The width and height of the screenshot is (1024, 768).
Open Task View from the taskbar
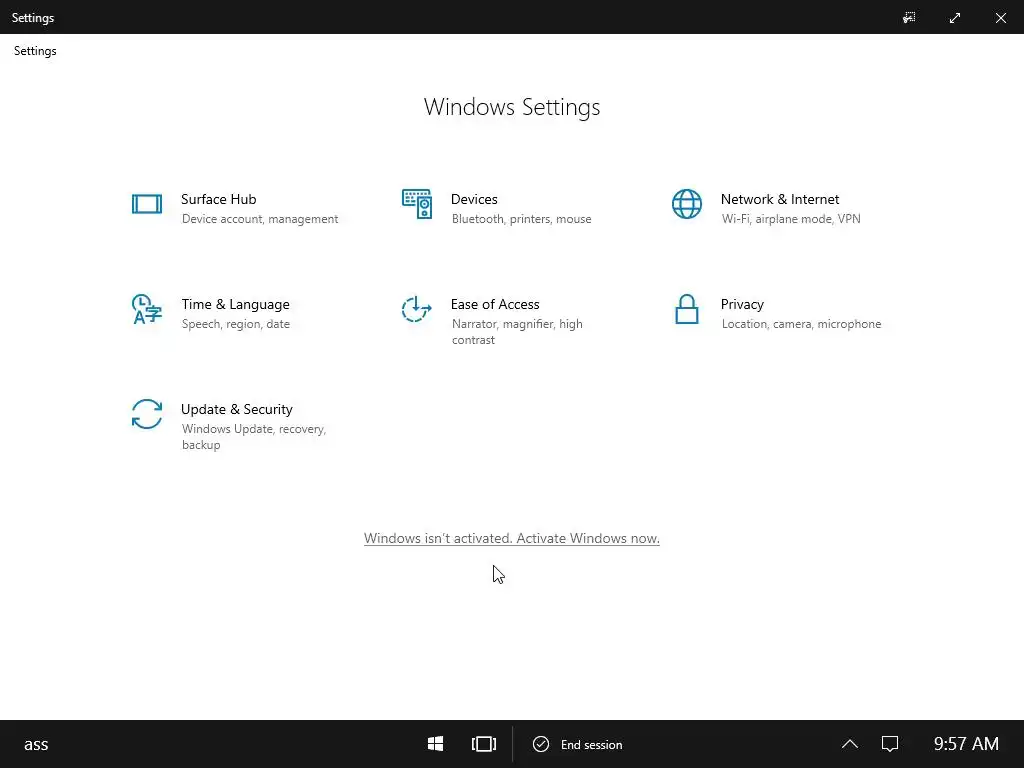point(484,744)
